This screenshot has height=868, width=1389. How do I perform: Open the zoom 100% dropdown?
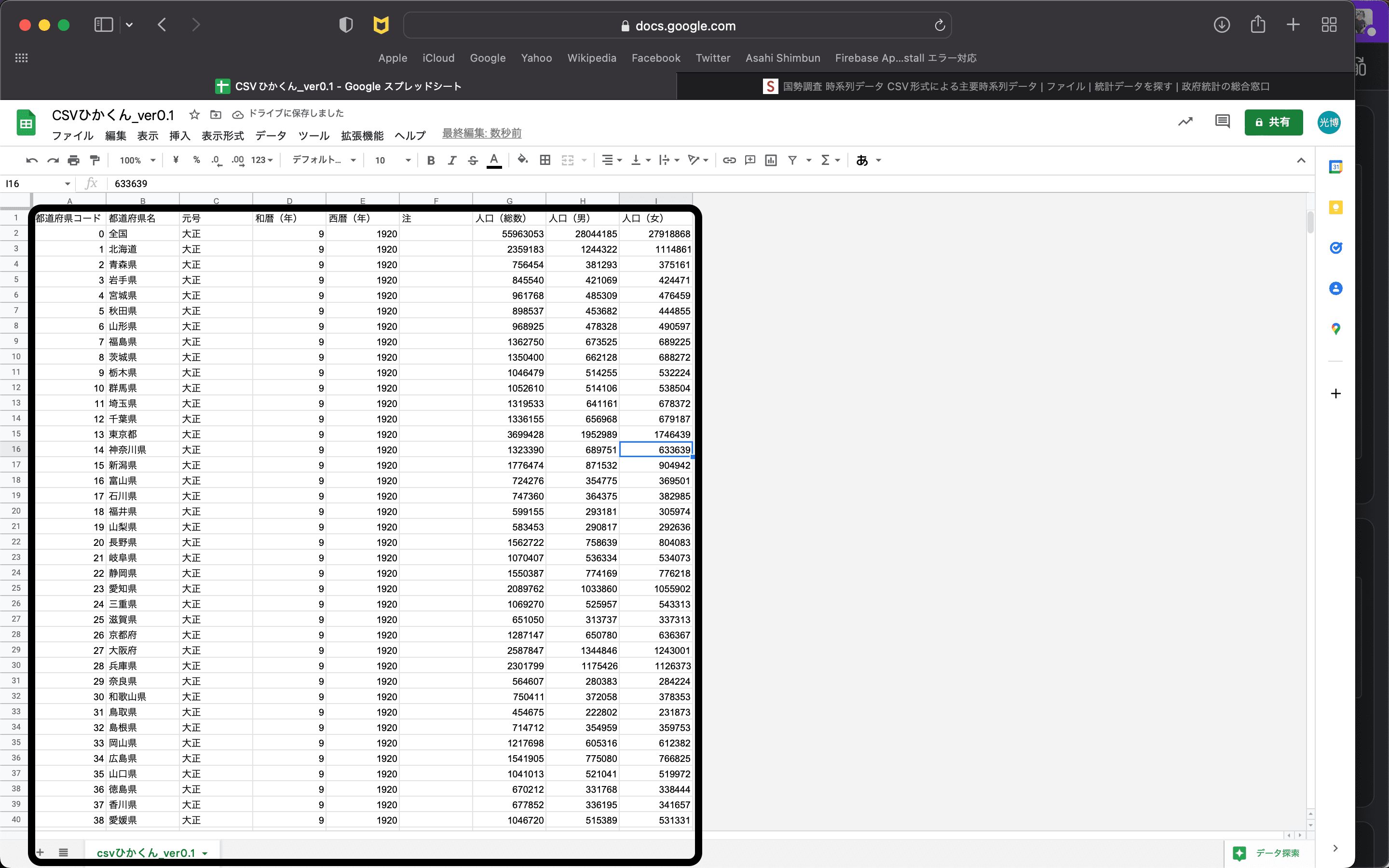(x=137, y=160)
